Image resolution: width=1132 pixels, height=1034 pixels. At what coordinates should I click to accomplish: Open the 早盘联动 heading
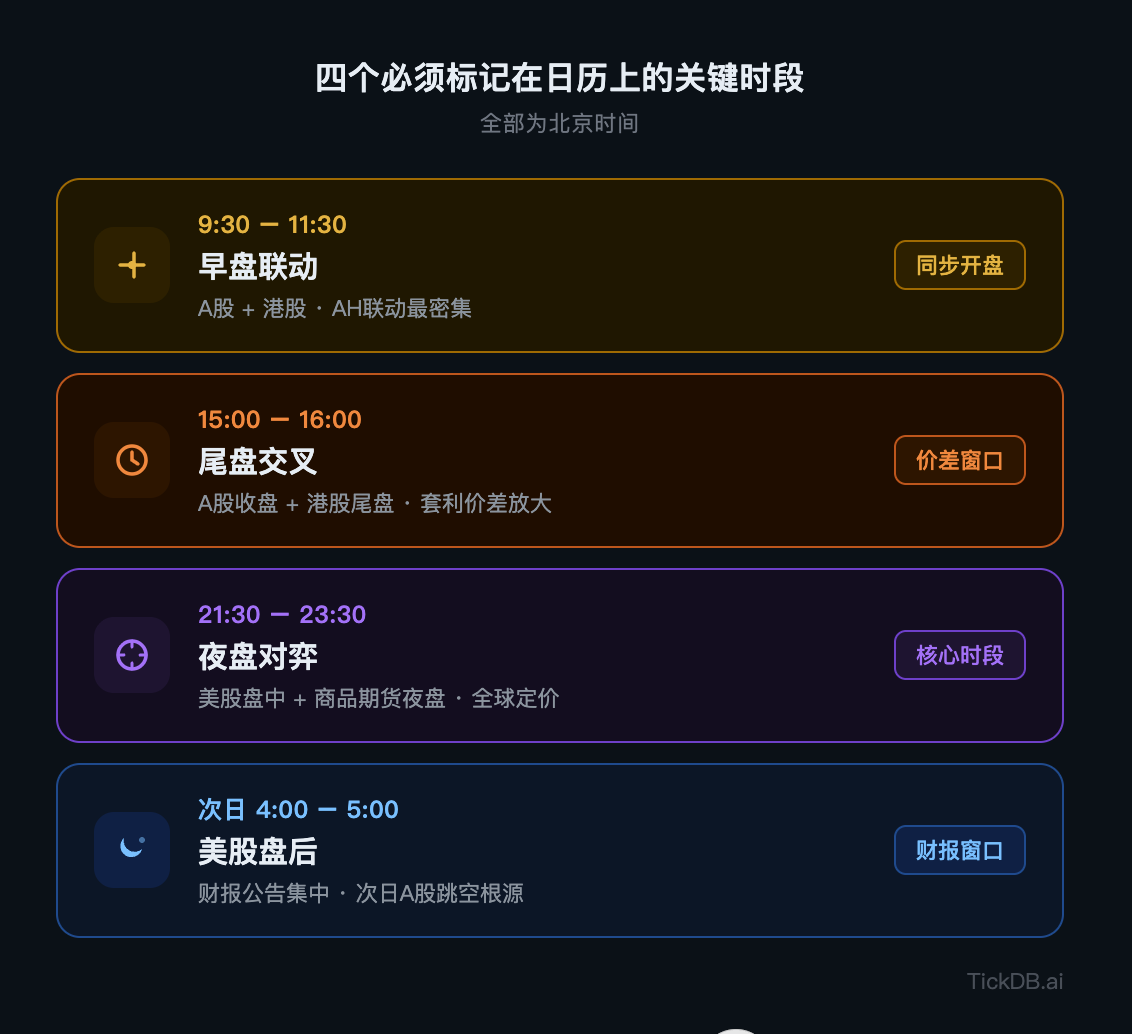[258, 266]
